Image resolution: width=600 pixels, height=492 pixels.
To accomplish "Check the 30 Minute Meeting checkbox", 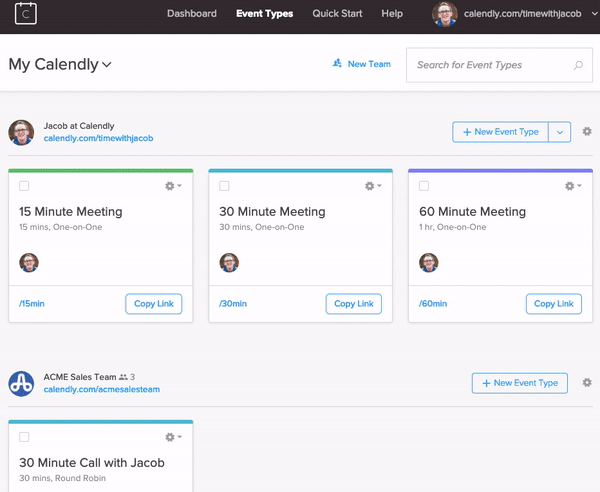I will click(x=224, y=186).
